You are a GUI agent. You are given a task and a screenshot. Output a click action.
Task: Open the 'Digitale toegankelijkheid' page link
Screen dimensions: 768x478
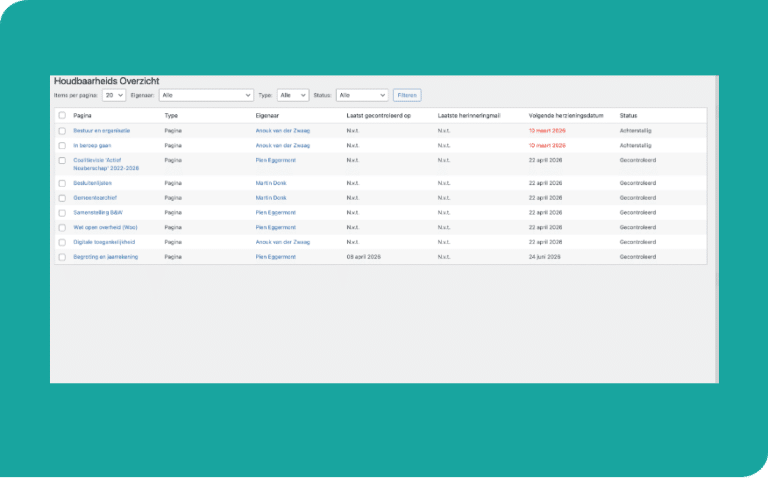tap(104, 242)
